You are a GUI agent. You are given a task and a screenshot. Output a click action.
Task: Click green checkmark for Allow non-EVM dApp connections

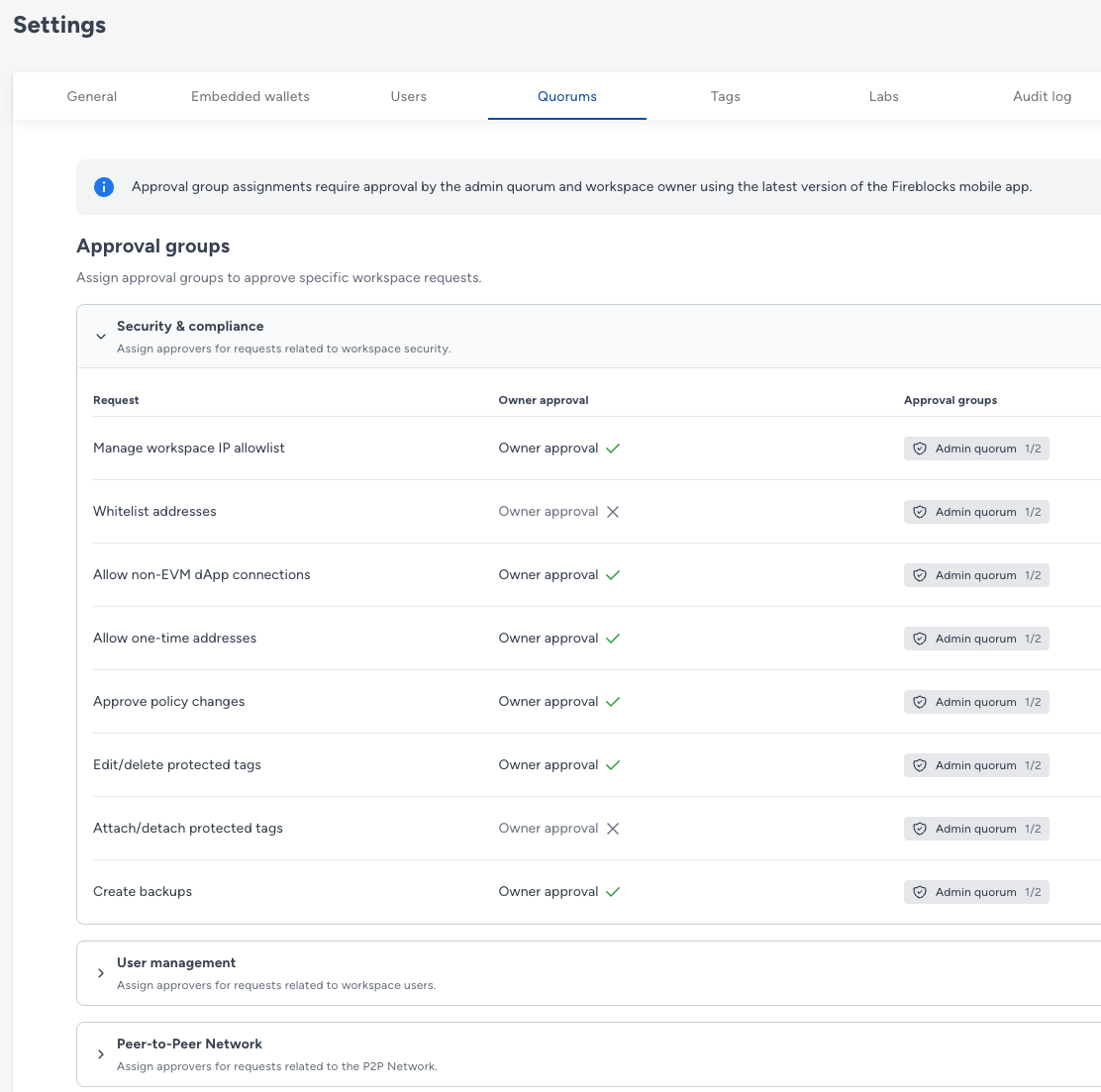[x=613, y=575]
